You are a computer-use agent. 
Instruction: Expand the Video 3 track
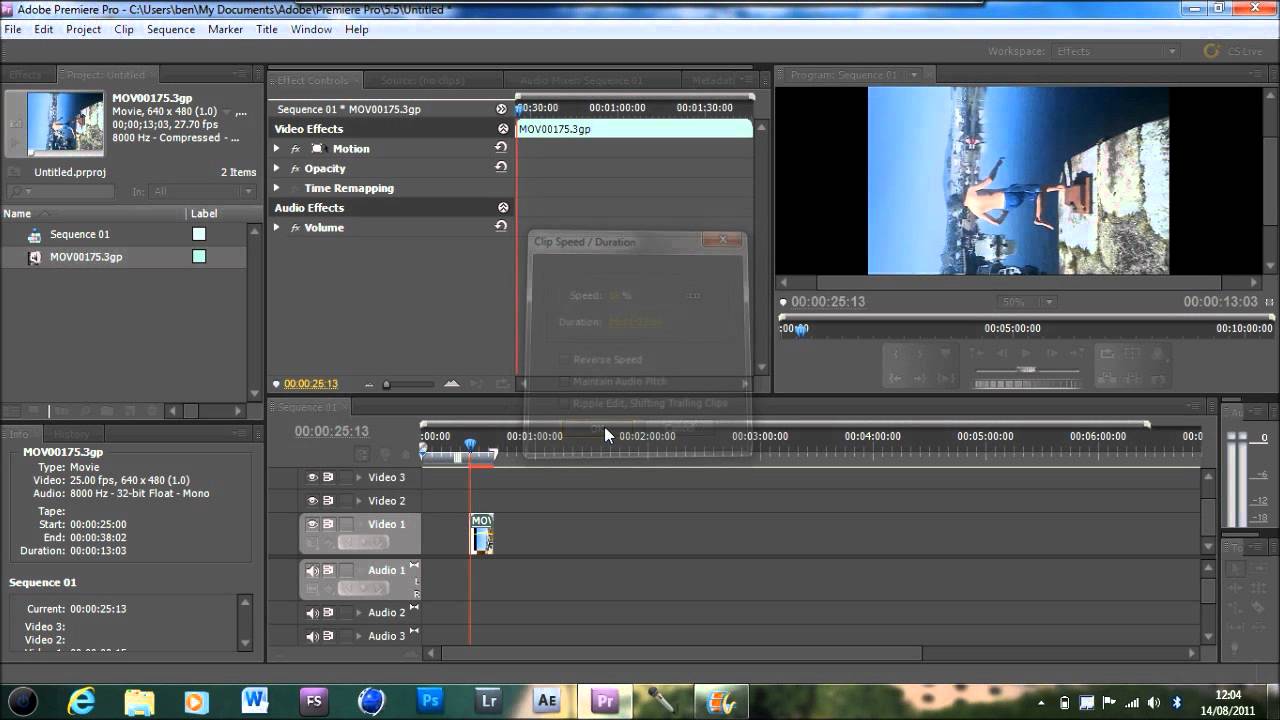pos(359,477)
